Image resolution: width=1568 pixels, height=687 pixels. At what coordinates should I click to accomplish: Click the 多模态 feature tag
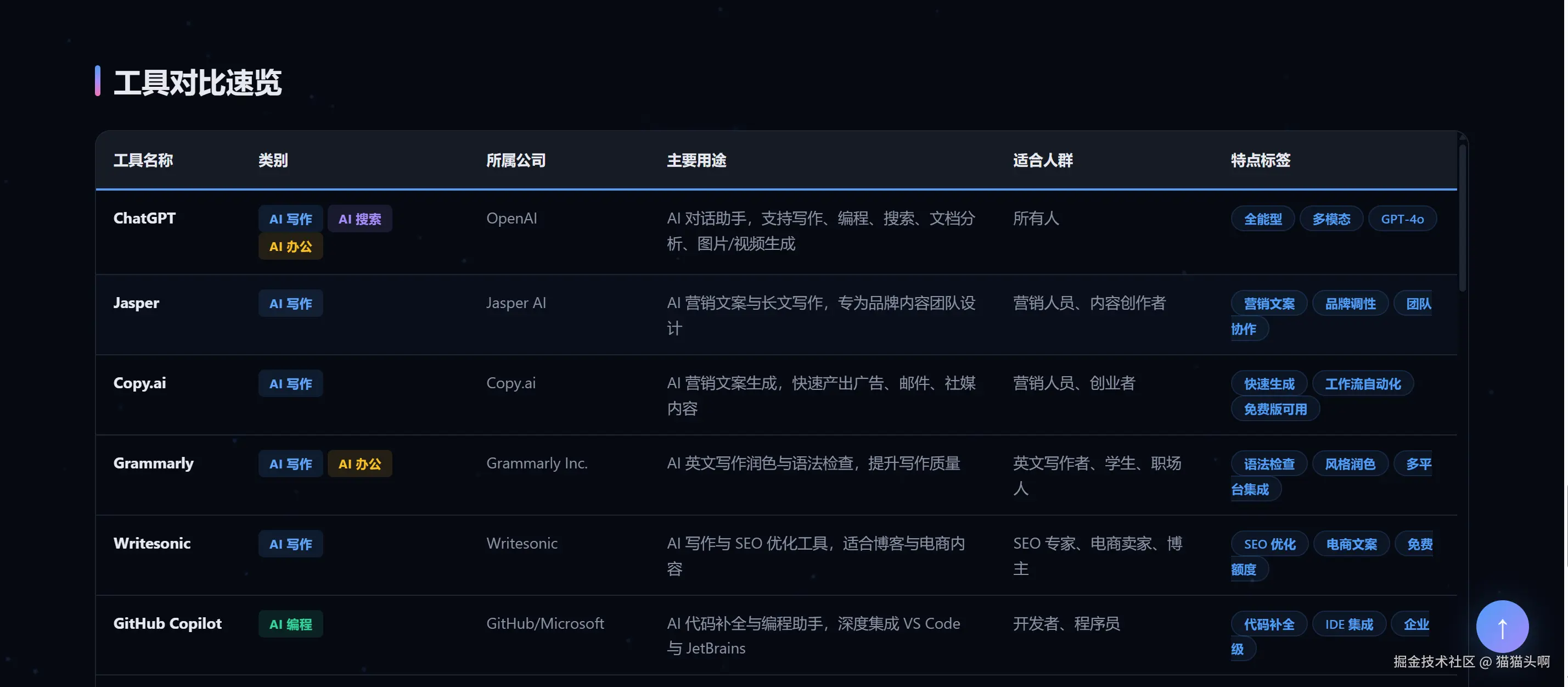pyautogui.click(x=1331, y=219)
